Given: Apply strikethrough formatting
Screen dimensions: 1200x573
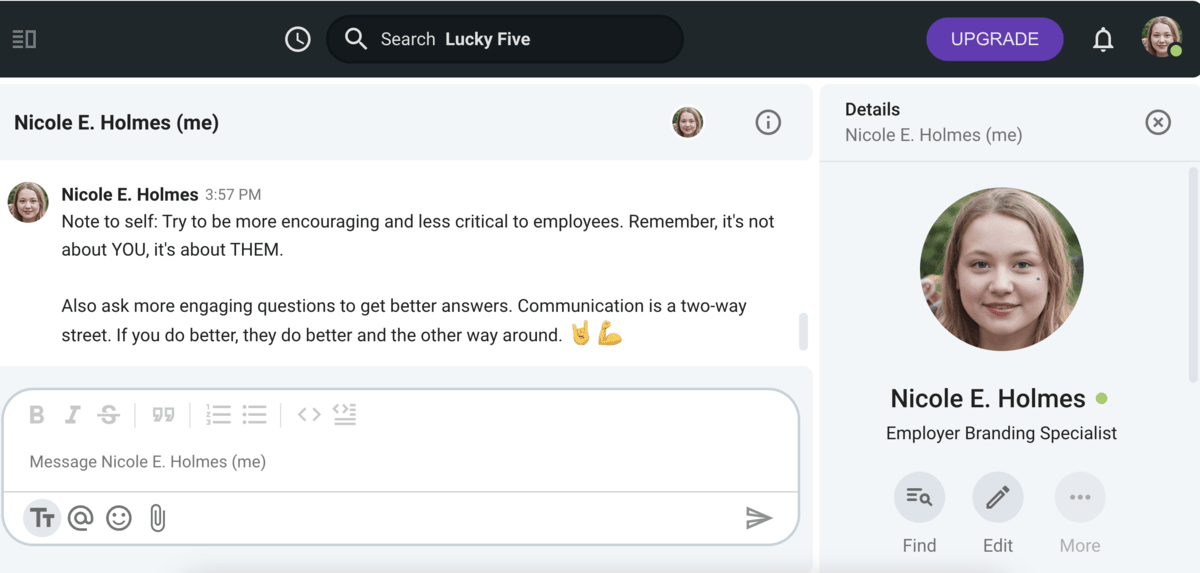Looking at the screenshot, I should [109, 415].
